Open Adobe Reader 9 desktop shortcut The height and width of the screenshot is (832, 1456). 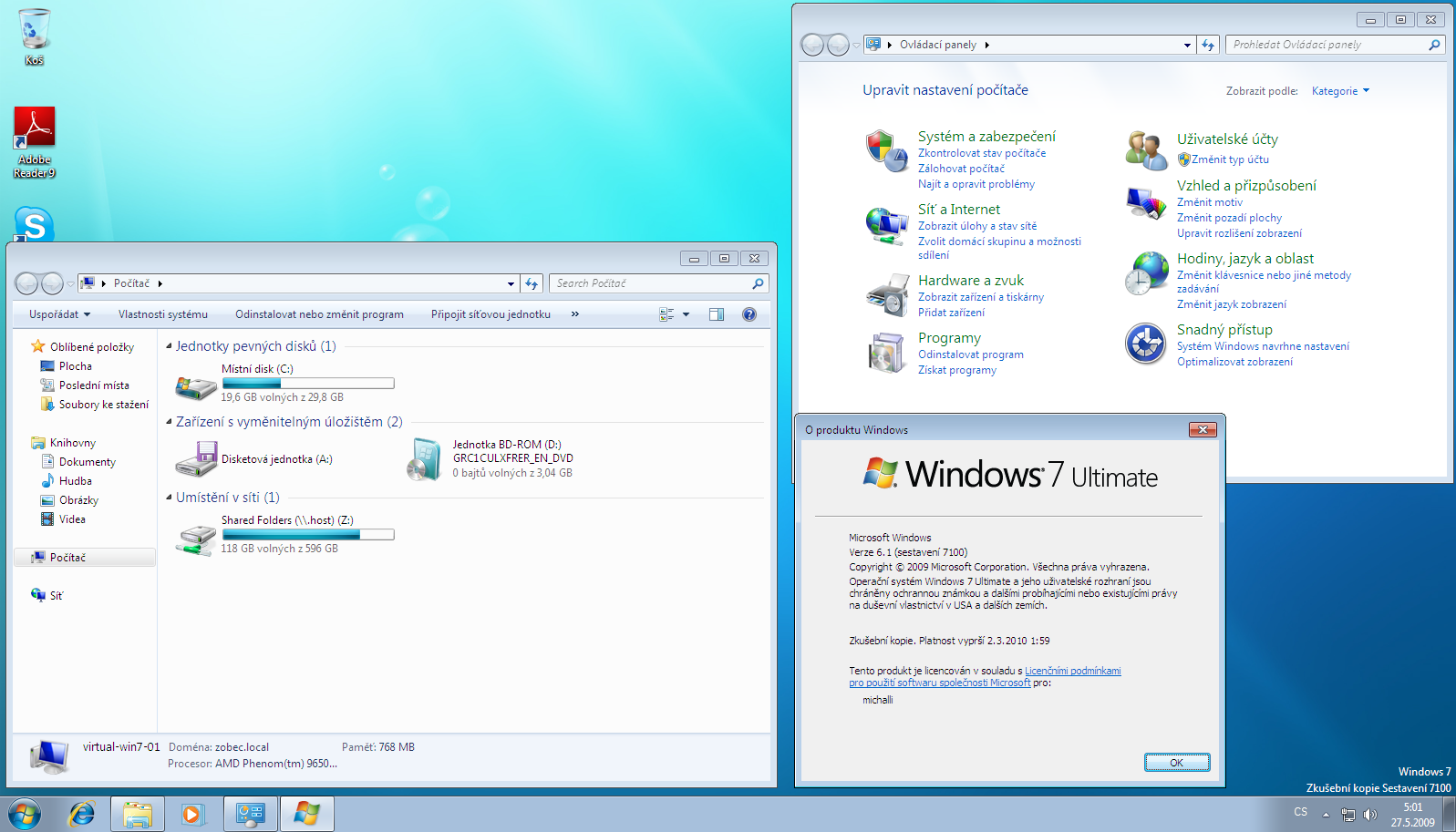pyautogui.click(x=35, y=128)
